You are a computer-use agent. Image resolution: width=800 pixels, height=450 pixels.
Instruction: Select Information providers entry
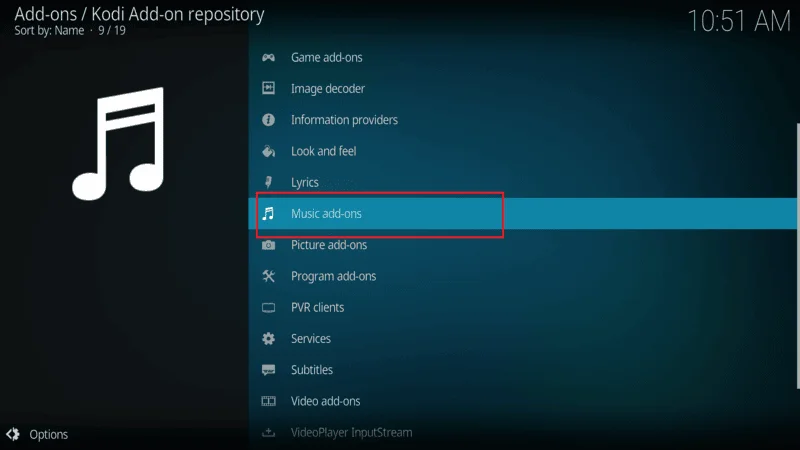pos(522,120)
